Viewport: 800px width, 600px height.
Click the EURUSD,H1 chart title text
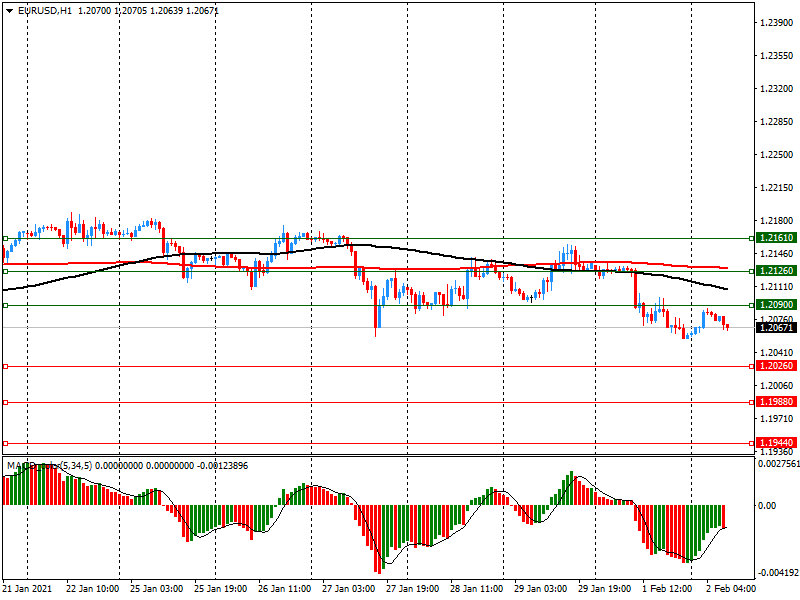tap(44, 10)
